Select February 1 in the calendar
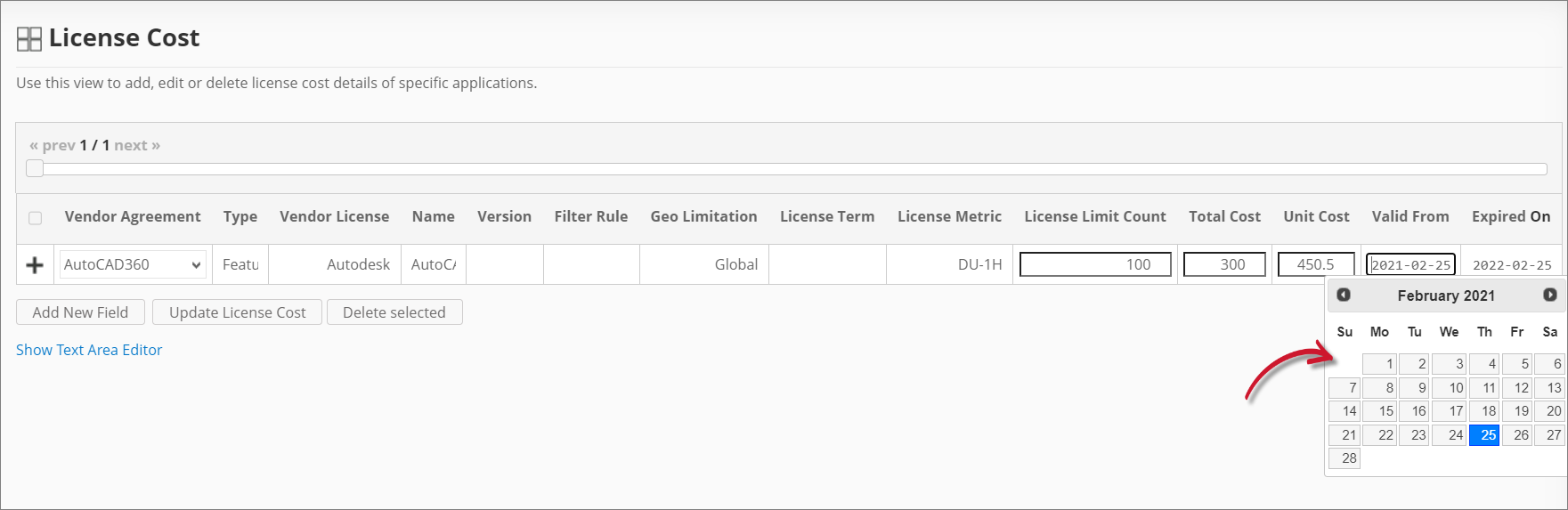Image resolution: width=1568 pixels, height=510 pixels. [1380, 364]
